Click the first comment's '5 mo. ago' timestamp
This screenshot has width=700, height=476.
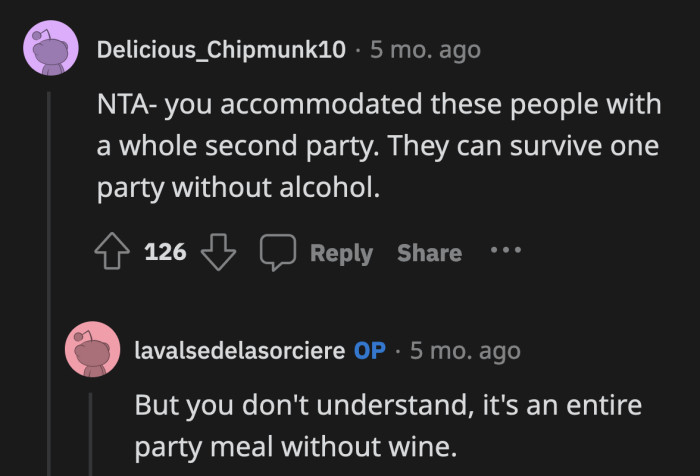[x=425, y=50]
